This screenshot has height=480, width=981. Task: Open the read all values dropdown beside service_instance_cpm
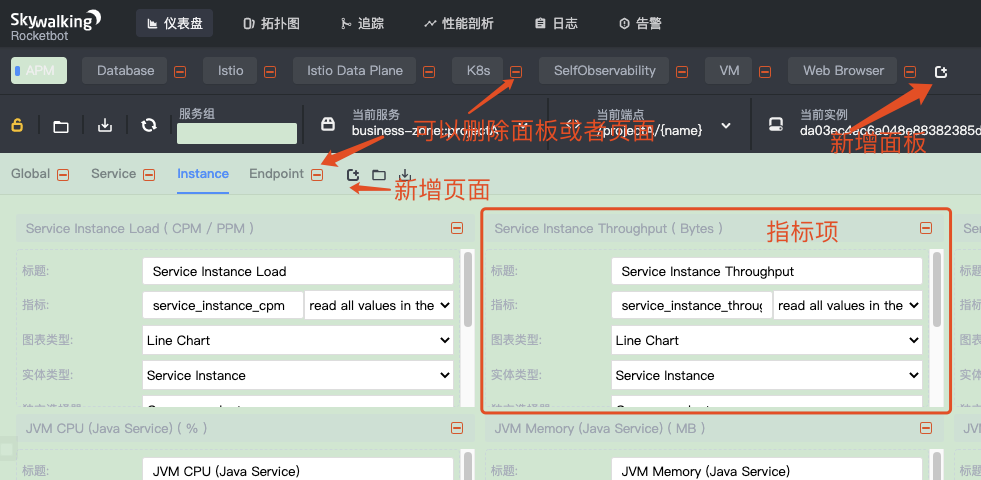pyautogui.click(x=379, y=305)
